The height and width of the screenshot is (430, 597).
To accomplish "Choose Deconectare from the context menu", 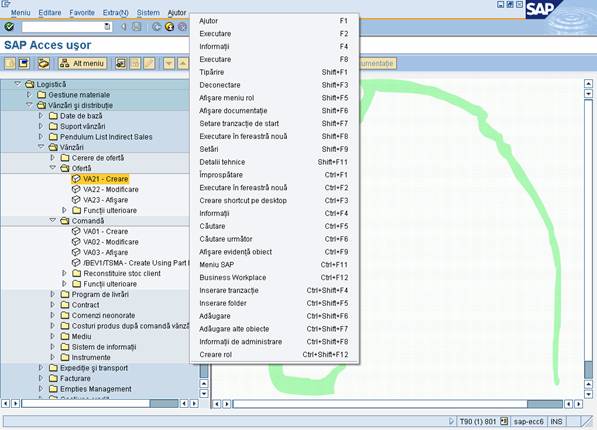I will pyautogui.click(x=274, y=85).
